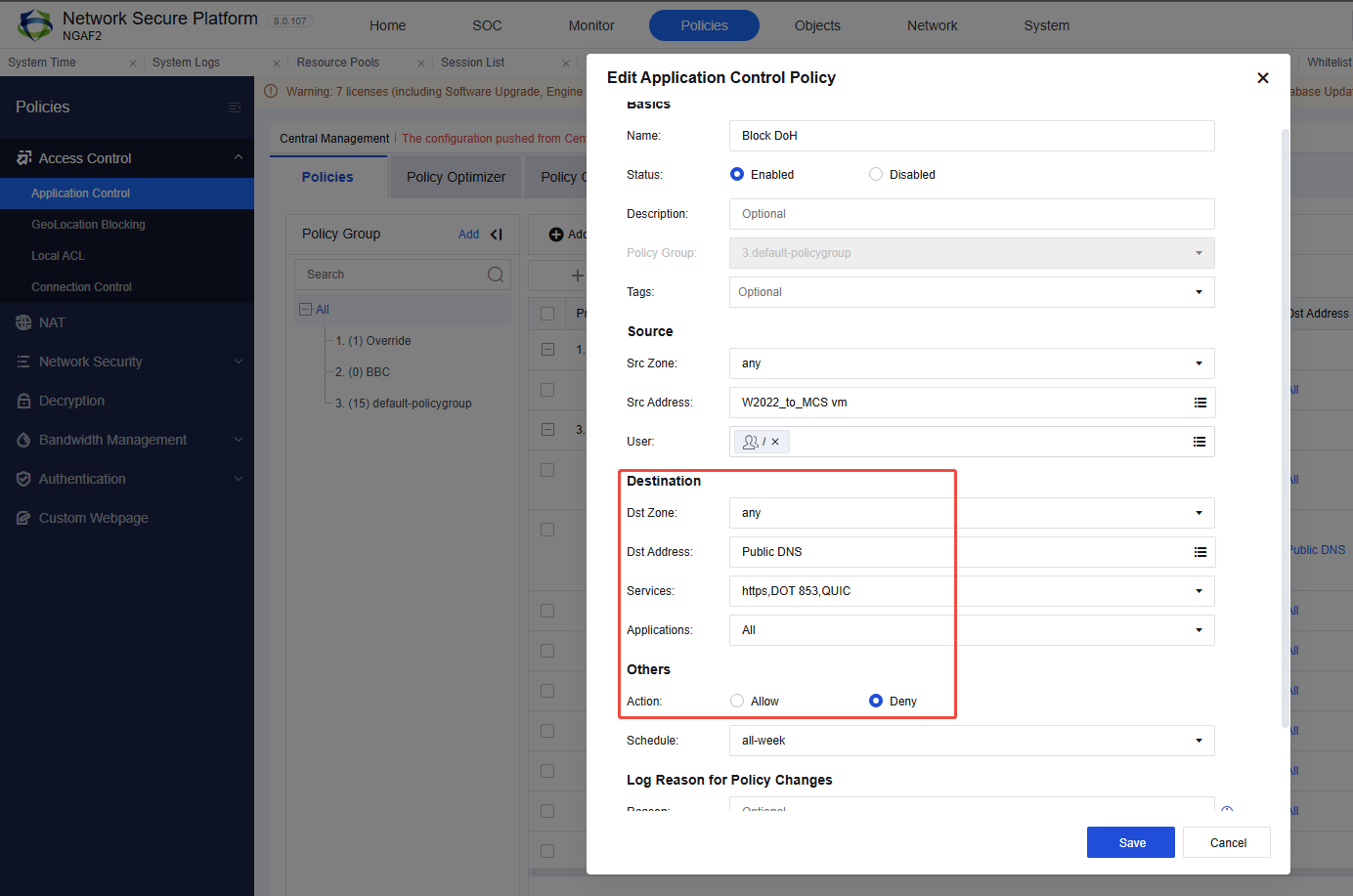Screen dimensions: 1353x896
Task: Click the plus Add policy icon
Action: coord(556,235)
